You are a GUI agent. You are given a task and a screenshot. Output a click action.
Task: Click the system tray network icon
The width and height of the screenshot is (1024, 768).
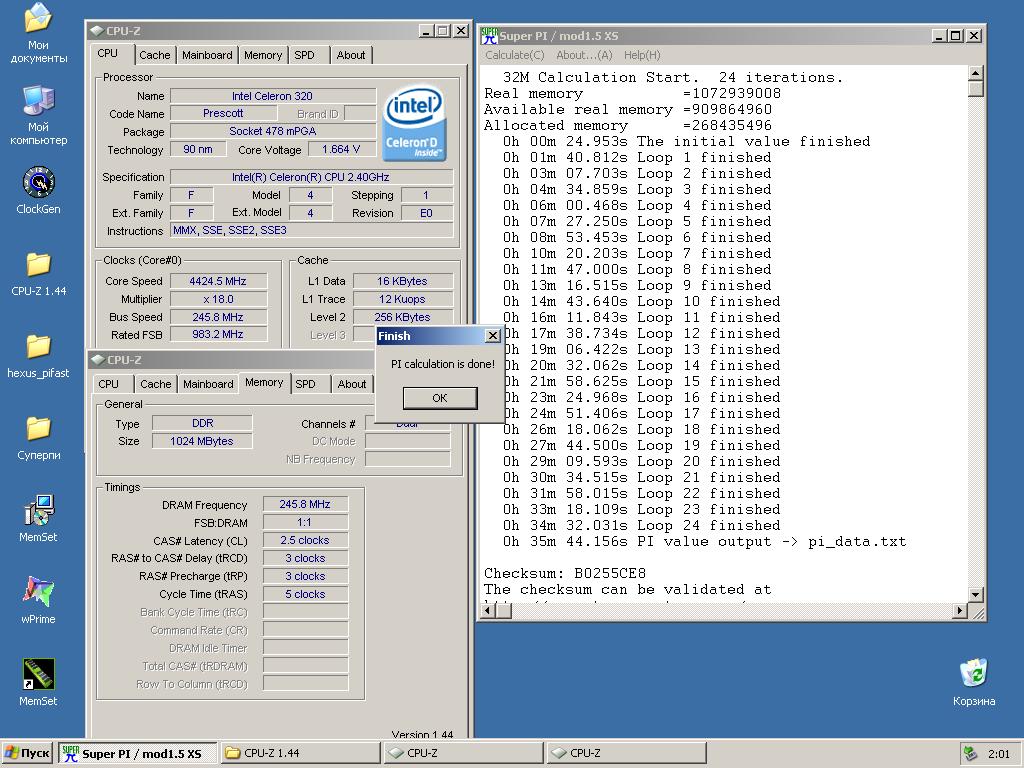tap(970, 753)
